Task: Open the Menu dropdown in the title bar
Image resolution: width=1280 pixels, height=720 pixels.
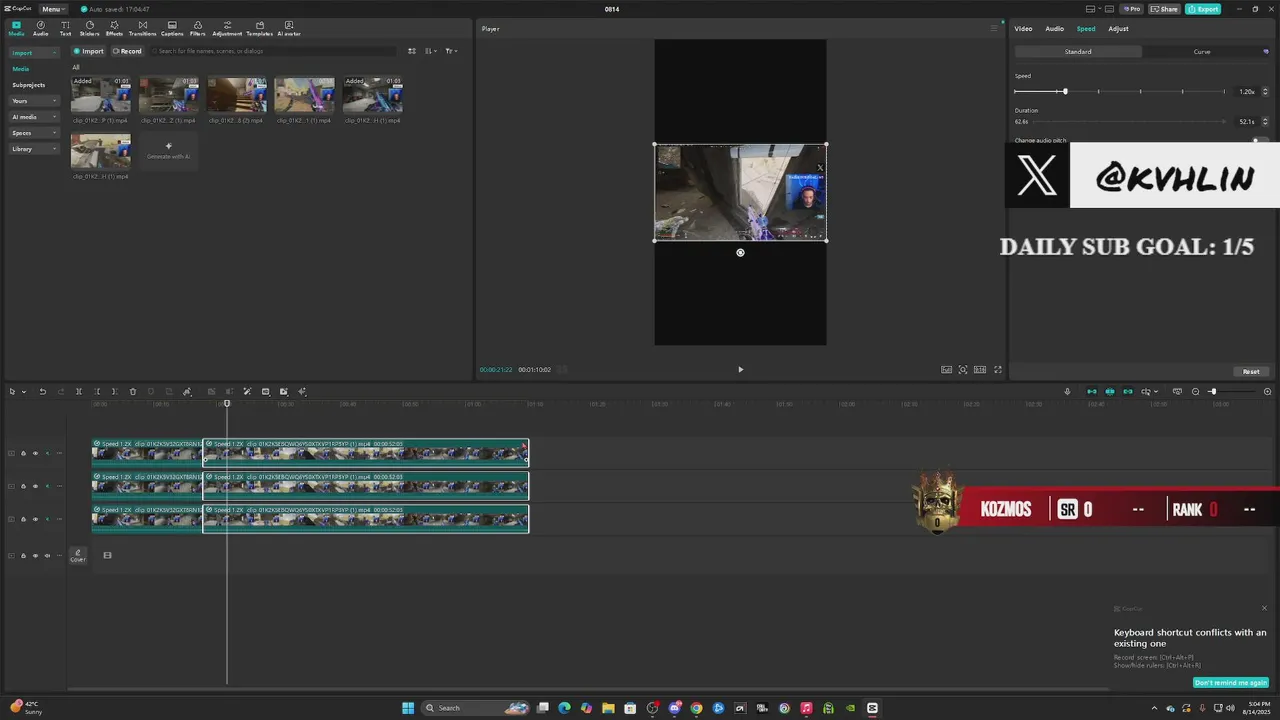Action: pos(54,9)
